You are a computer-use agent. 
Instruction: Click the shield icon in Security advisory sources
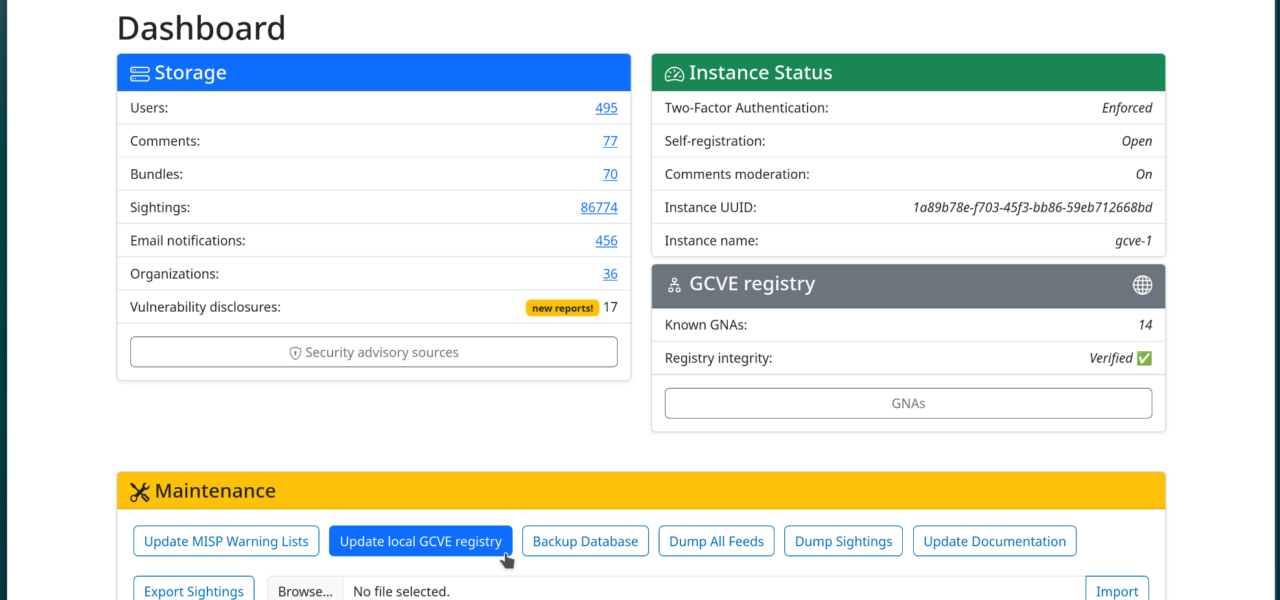[x=295, y=353]
